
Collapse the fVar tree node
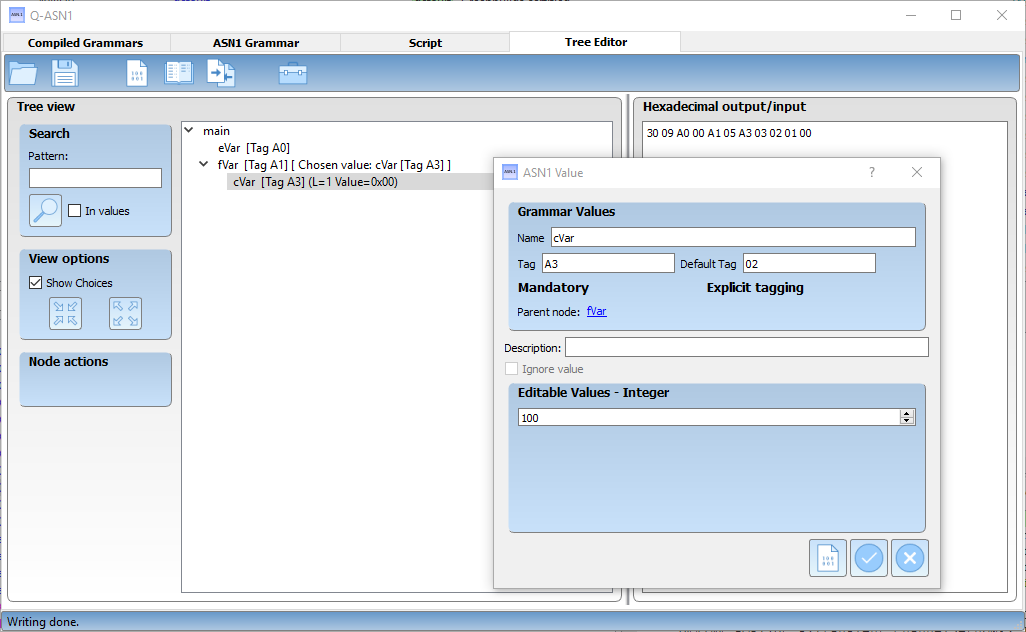coord(204,164)
